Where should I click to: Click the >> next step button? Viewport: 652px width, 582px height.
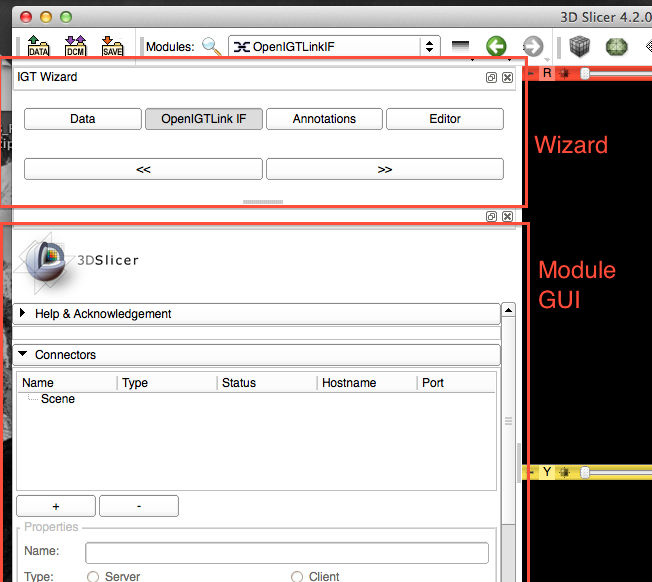385,170
